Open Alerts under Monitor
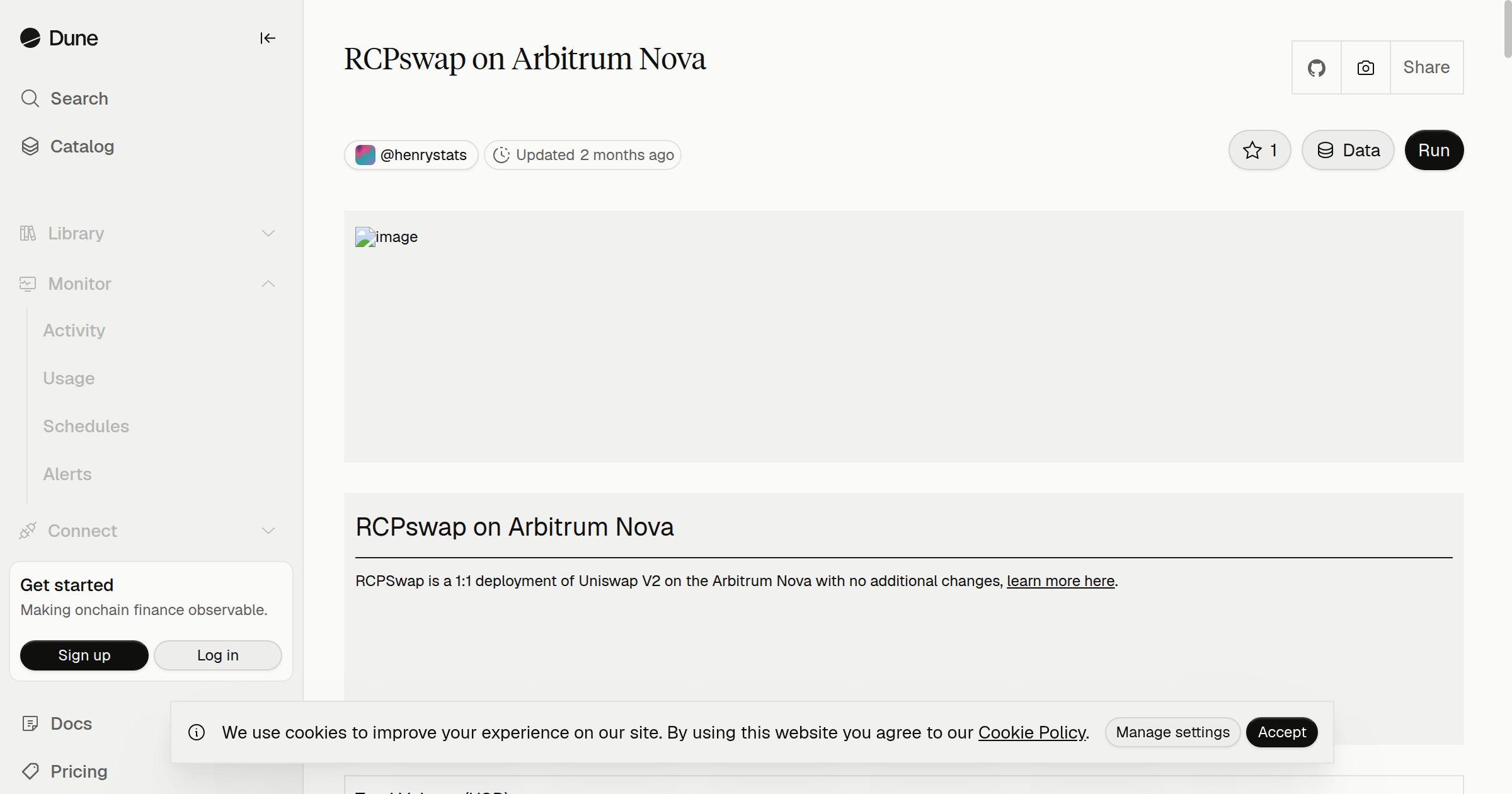Image resolution: width=1512 pixels, height=794 pixels. [67, 474]
